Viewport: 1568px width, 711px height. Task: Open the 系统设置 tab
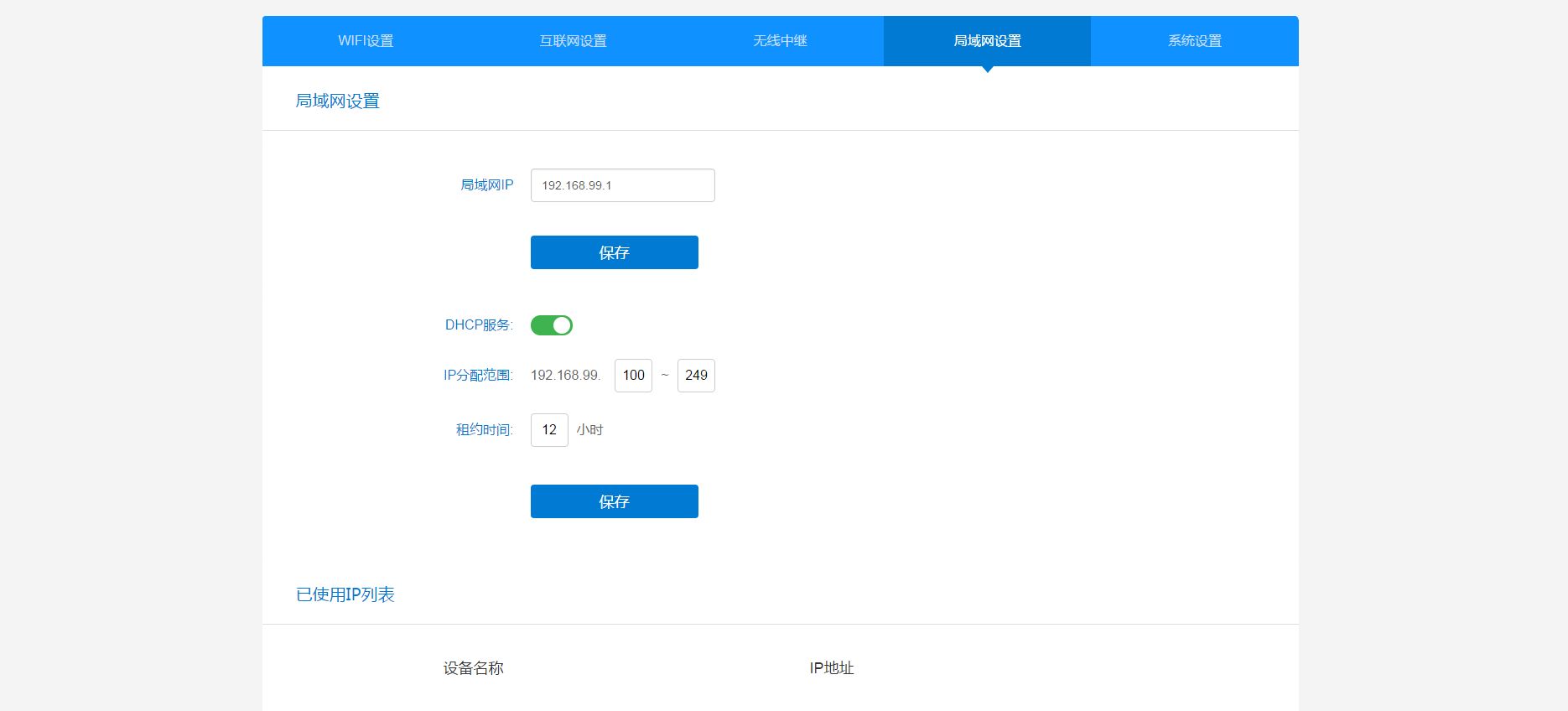click(x=1194, y=41)
